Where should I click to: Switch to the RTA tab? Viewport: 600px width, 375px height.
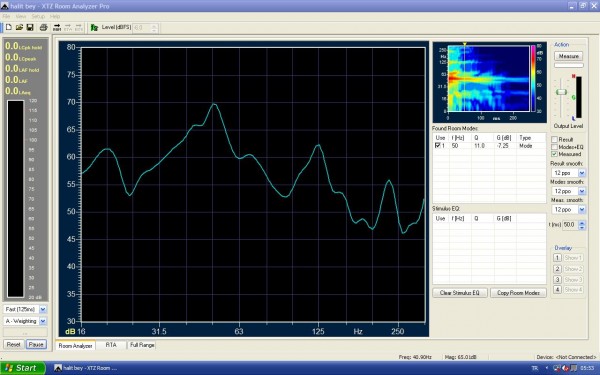pos(111,345)
